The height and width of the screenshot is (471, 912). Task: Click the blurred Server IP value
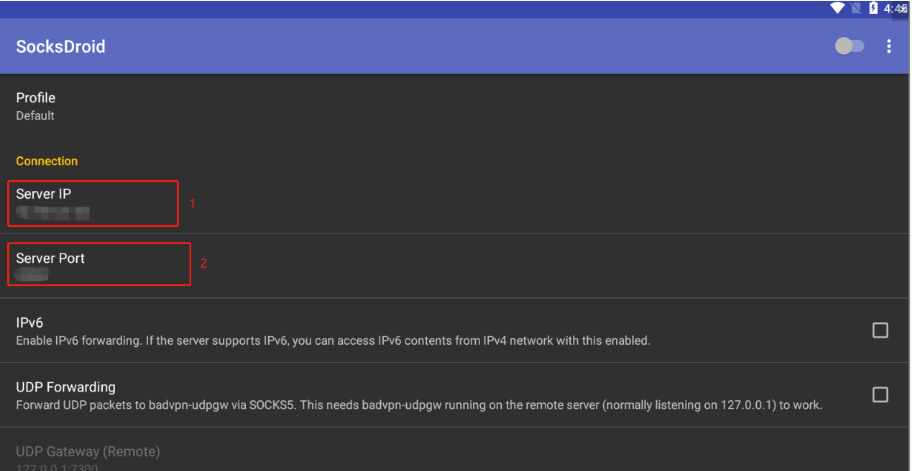pos(54,213)
